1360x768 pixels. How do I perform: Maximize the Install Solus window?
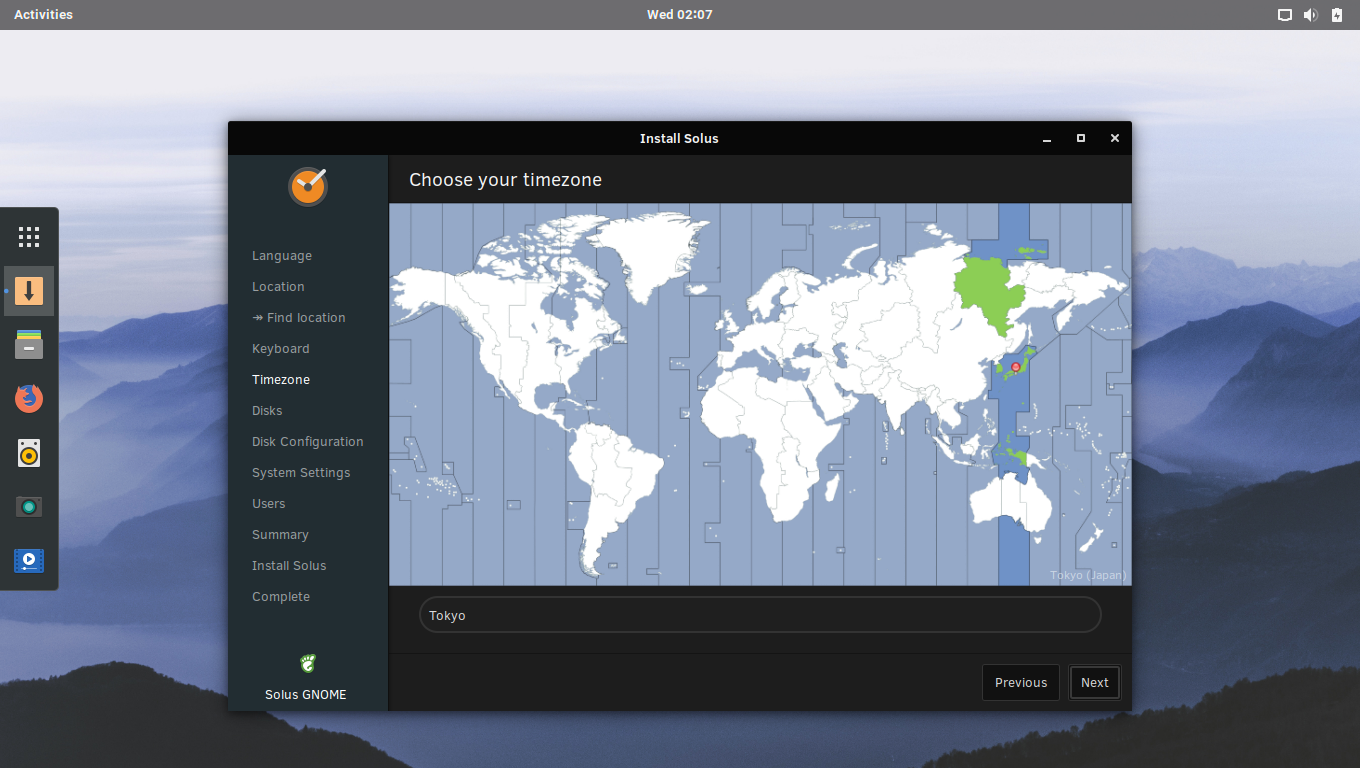coord(1081,138)
